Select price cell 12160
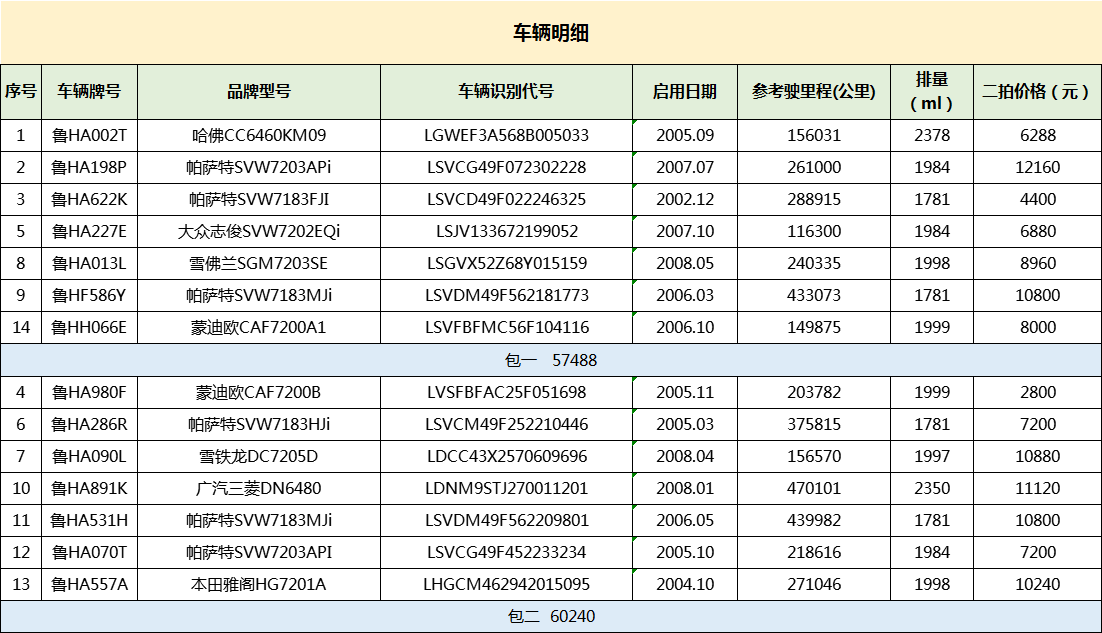Viewport: 1102px width, 633px height. (1037, 167)
